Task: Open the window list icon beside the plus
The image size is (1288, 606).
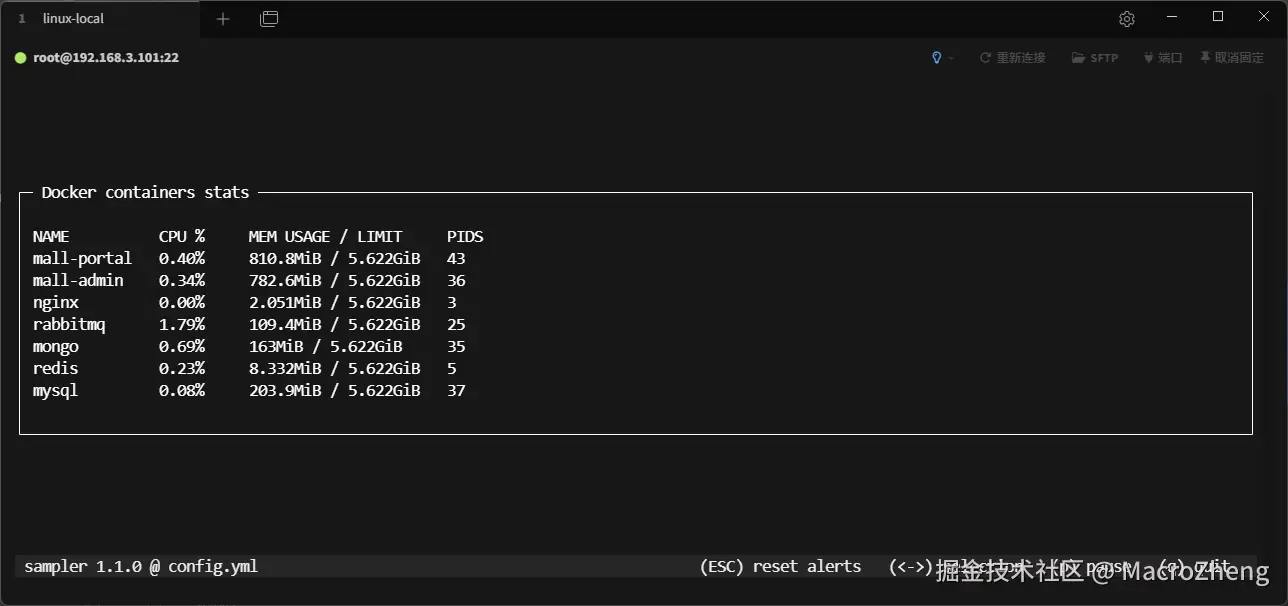Action: pyautogui.click(x=269, y=19)
